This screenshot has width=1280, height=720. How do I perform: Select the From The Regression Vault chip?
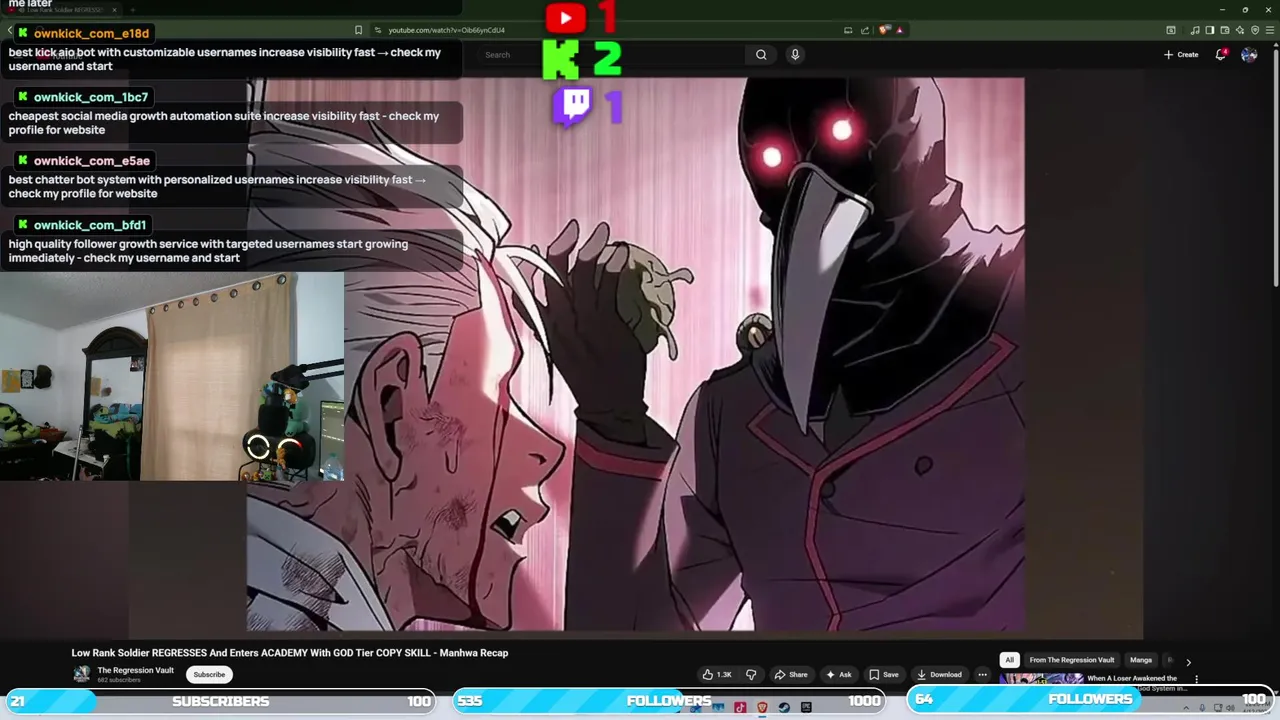coord(1071,660)
